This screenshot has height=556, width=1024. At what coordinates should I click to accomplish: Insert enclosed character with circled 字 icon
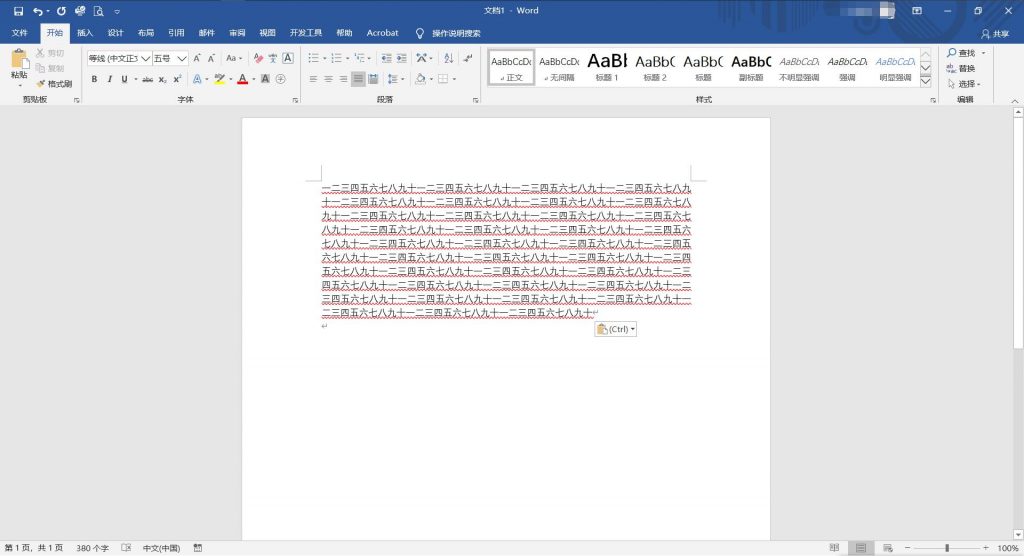[x=280, y=79]
